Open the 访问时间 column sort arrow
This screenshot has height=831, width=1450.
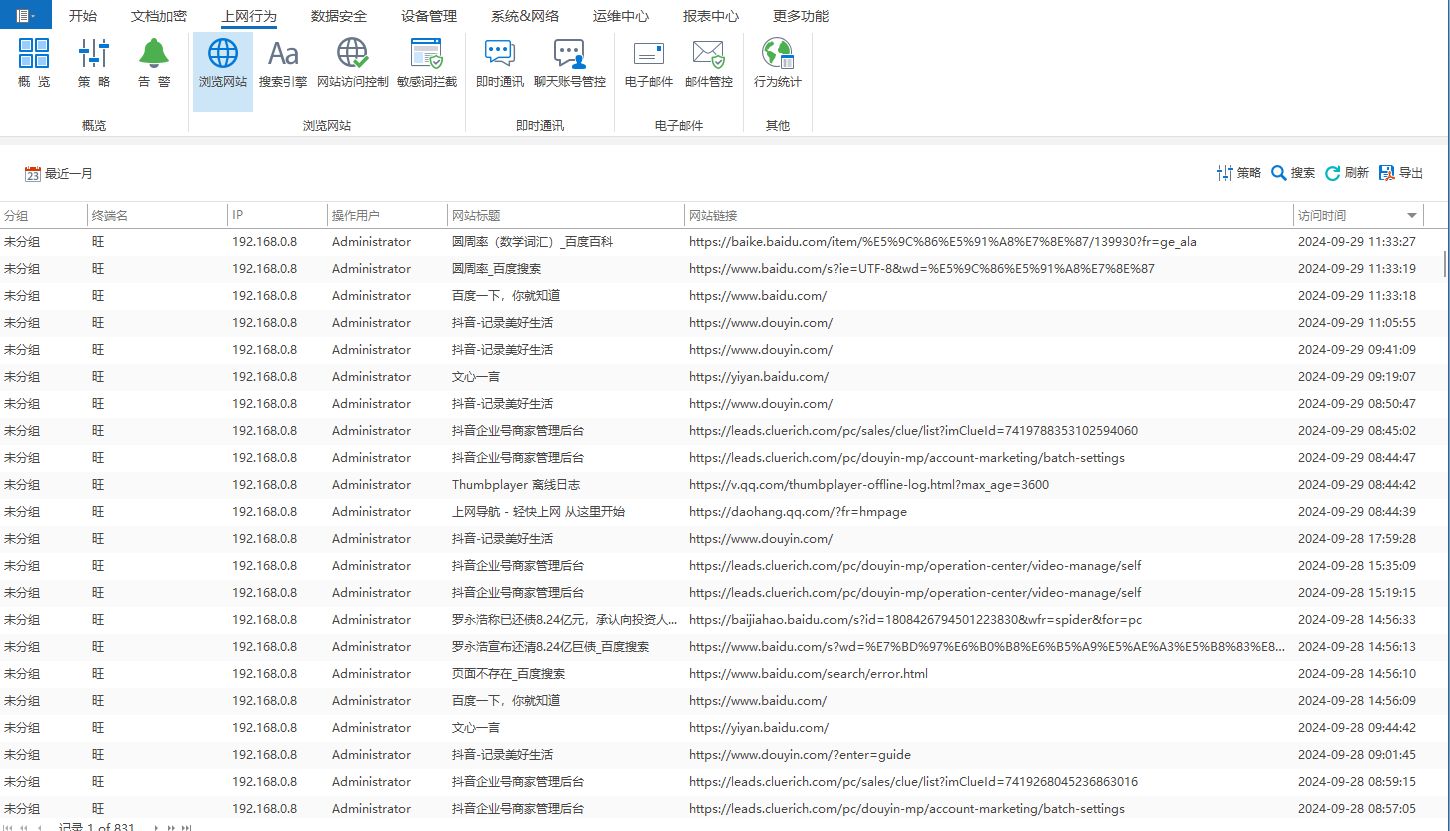coord(1412,215)
